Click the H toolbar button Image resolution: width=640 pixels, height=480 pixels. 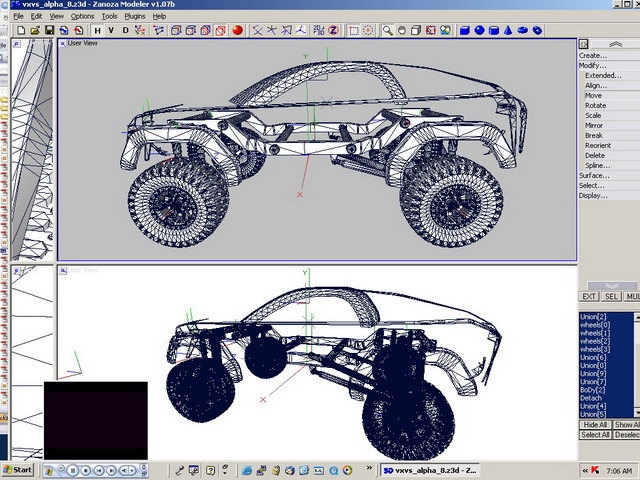[x=97, y=30]
